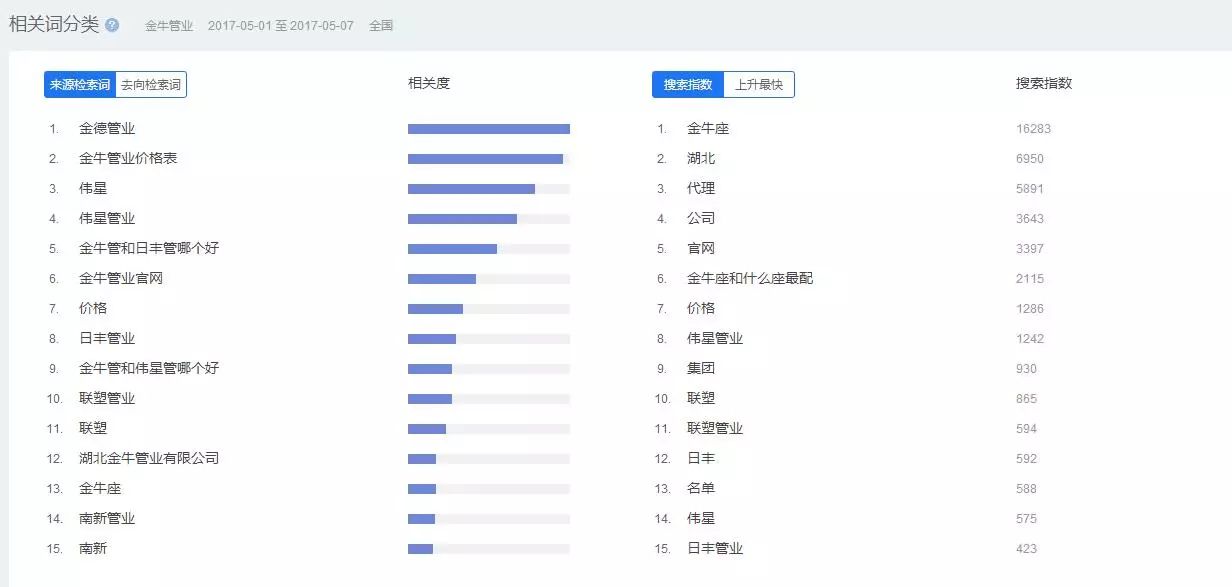Click the 金牛管业 keyword in header
The width and height of the screenshot is (1232, 587).
tap(169, 26)
